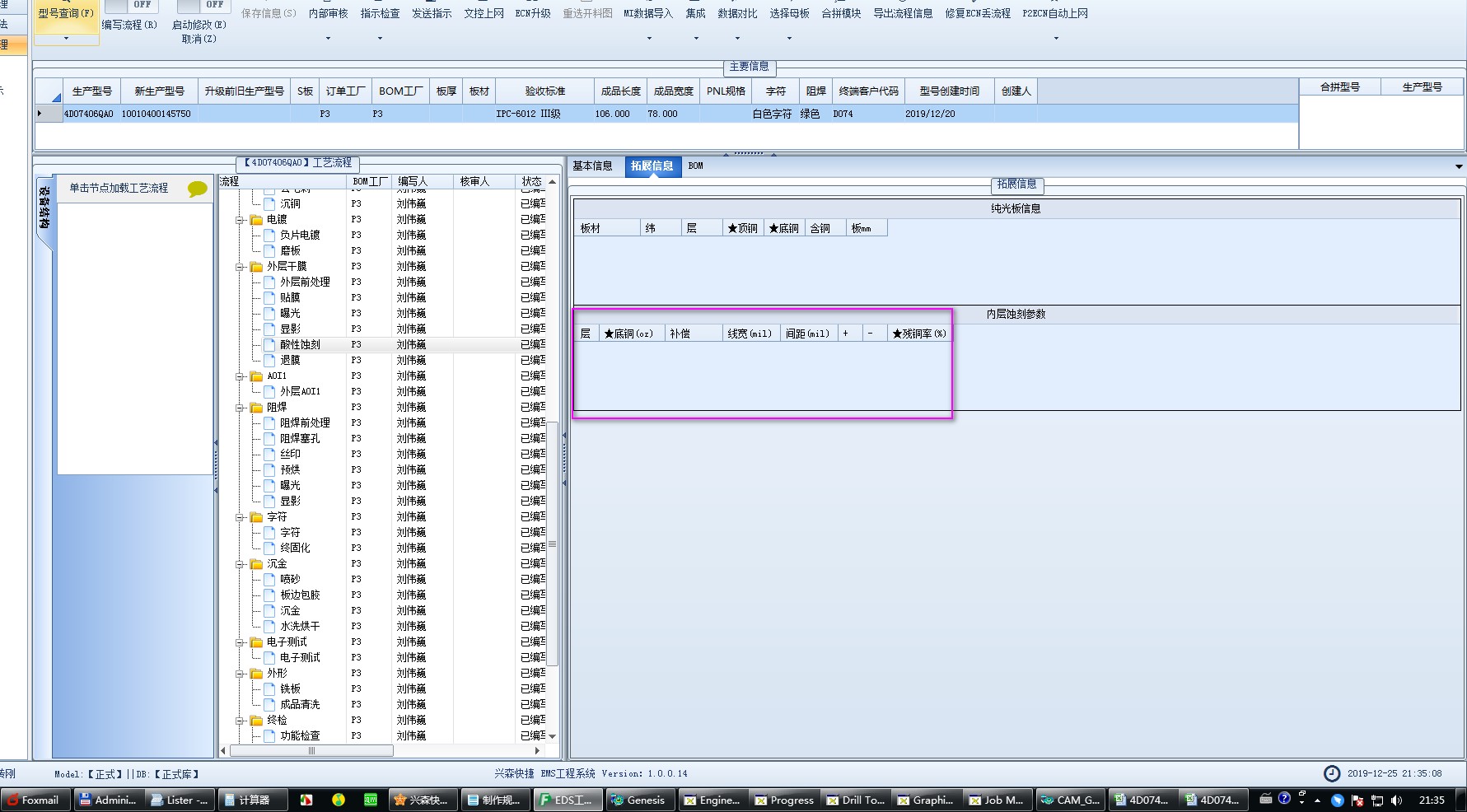The width and height of the screenshot is (1467, 812).
Task: Collapse the 电镀 tree folder
Action: 240,220
